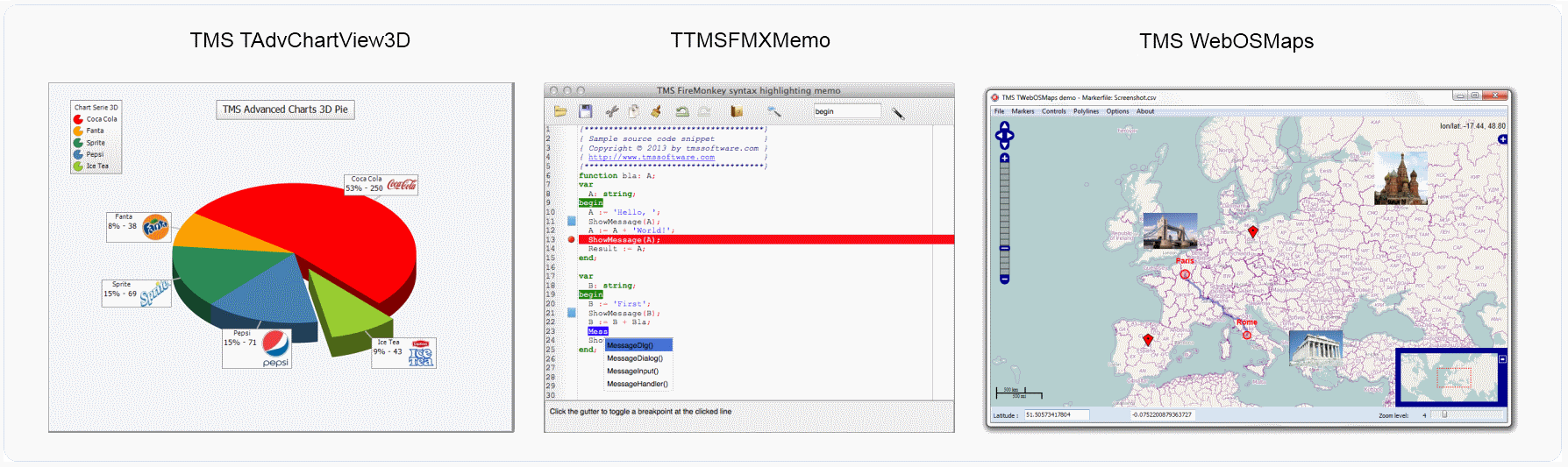The image size is (1568, 467).
Task: Click the Pepsi '15% - 71' label
Action: [257, 348]
